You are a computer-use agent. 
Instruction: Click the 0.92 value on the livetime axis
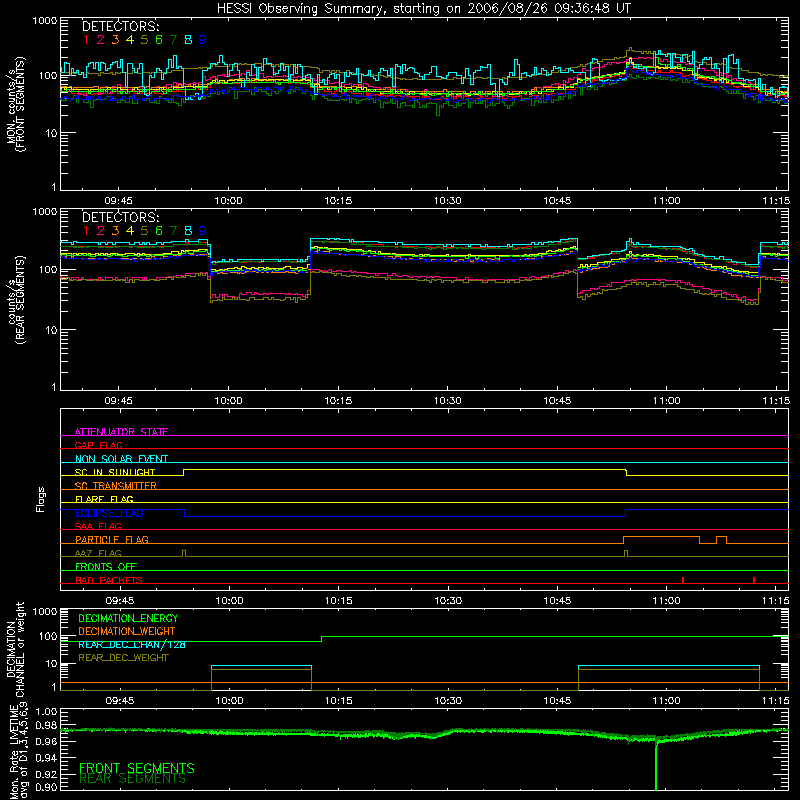coord(46,774)
